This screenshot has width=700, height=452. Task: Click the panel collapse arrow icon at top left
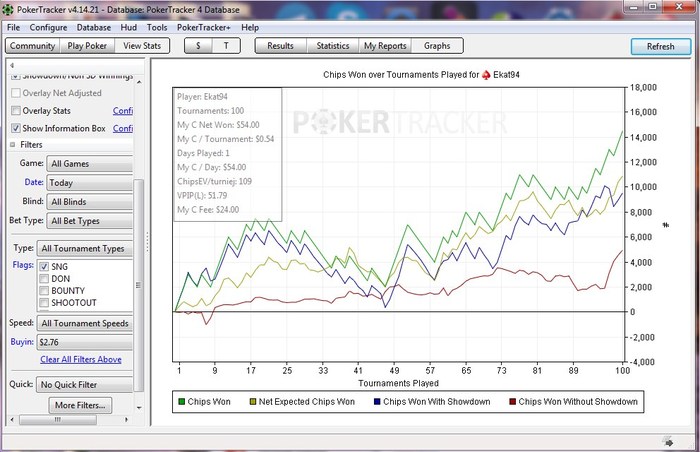pos(12,65)
